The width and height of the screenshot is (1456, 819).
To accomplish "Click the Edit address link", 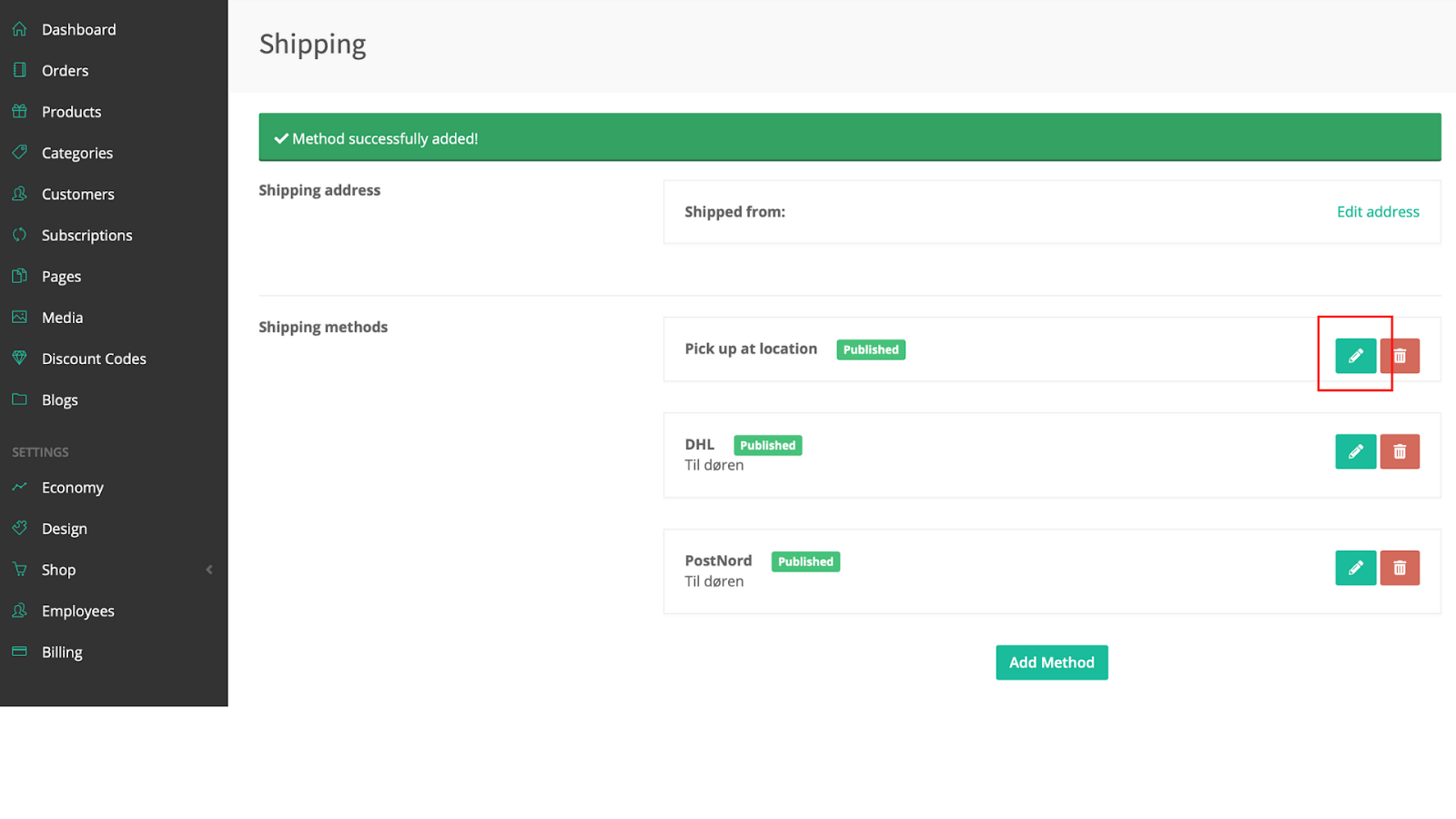I will [1378, 211].
